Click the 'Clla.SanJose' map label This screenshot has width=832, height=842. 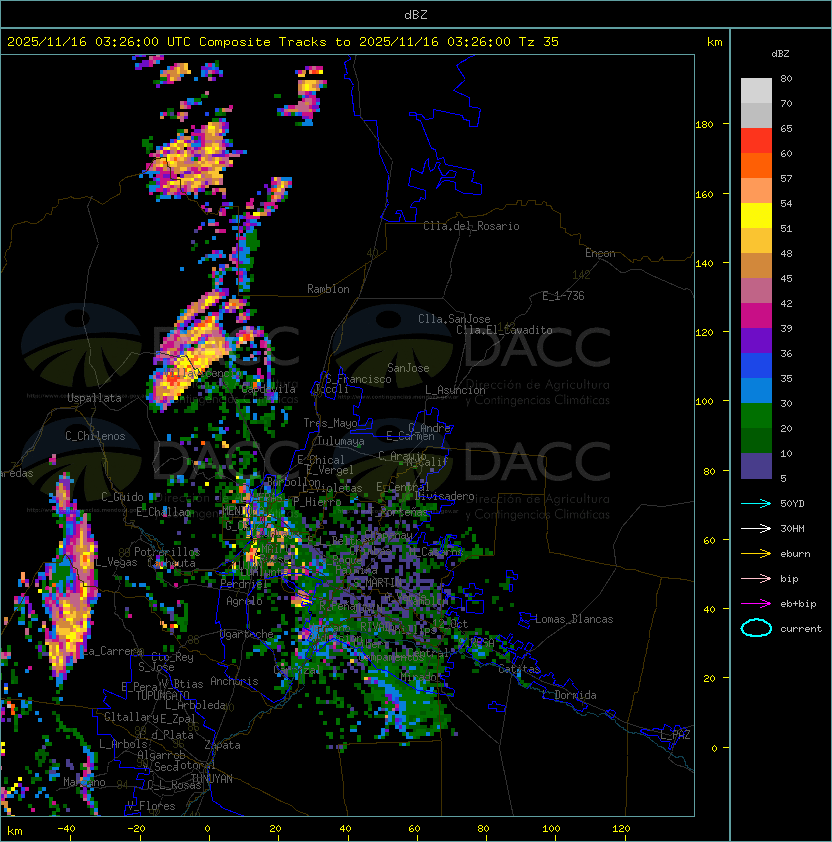tap(454, 319)
